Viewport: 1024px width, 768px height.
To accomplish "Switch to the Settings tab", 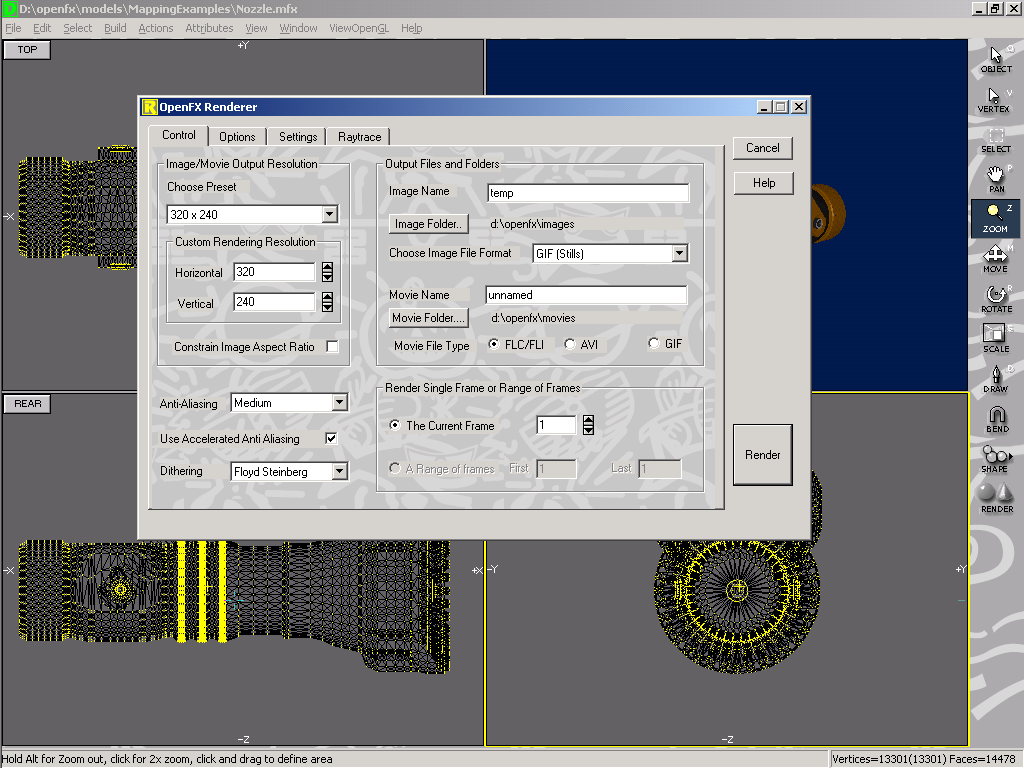I will click(298, 136).
